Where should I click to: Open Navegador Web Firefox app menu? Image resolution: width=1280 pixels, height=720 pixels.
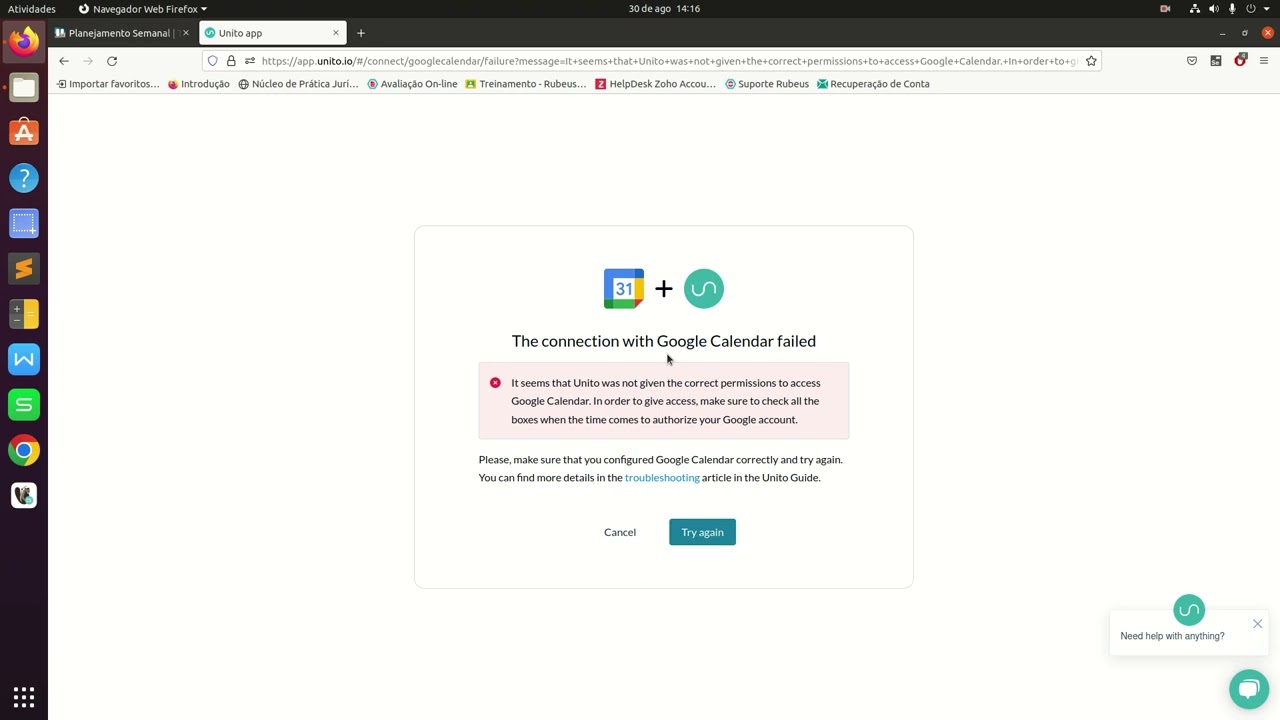point(142,9)
